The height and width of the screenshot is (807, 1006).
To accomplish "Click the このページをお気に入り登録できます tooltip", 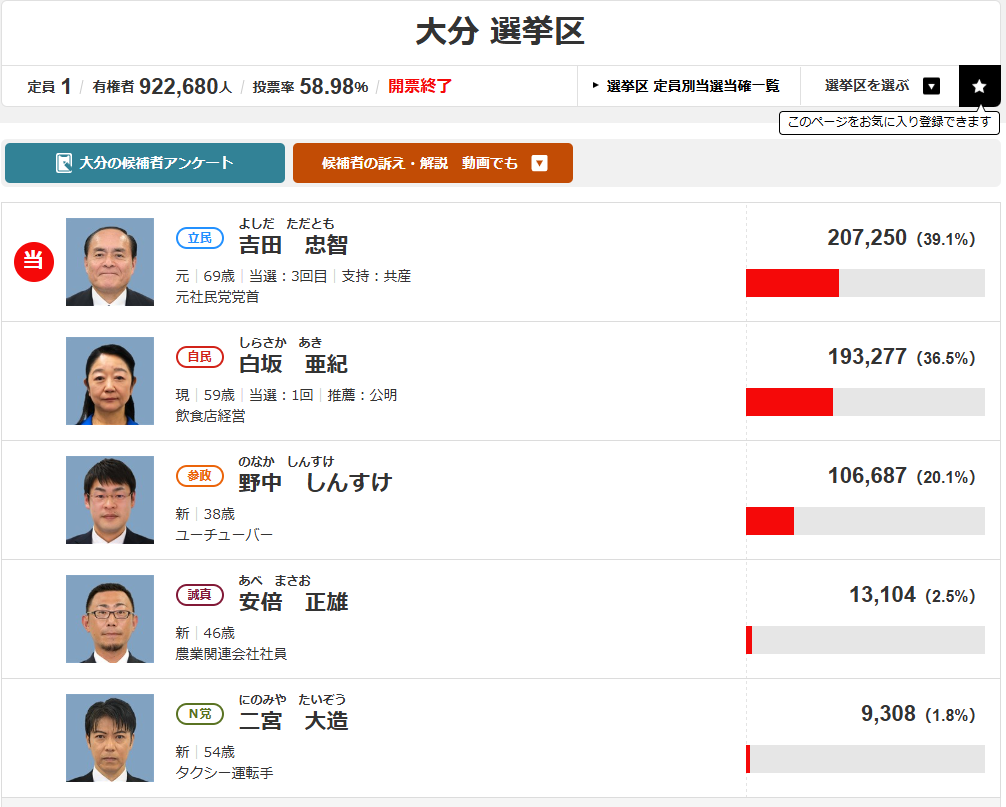I will [x=889, y=122].
